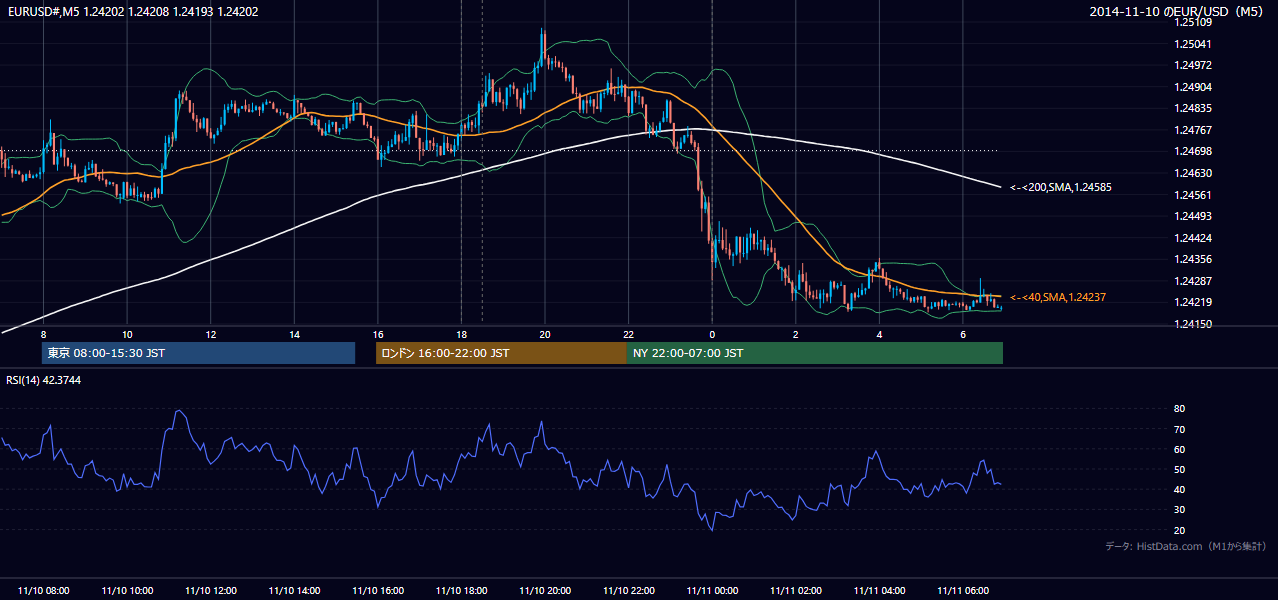
Task: Click the 11/11 02:00 date label
Action: (x=796, y=591)
